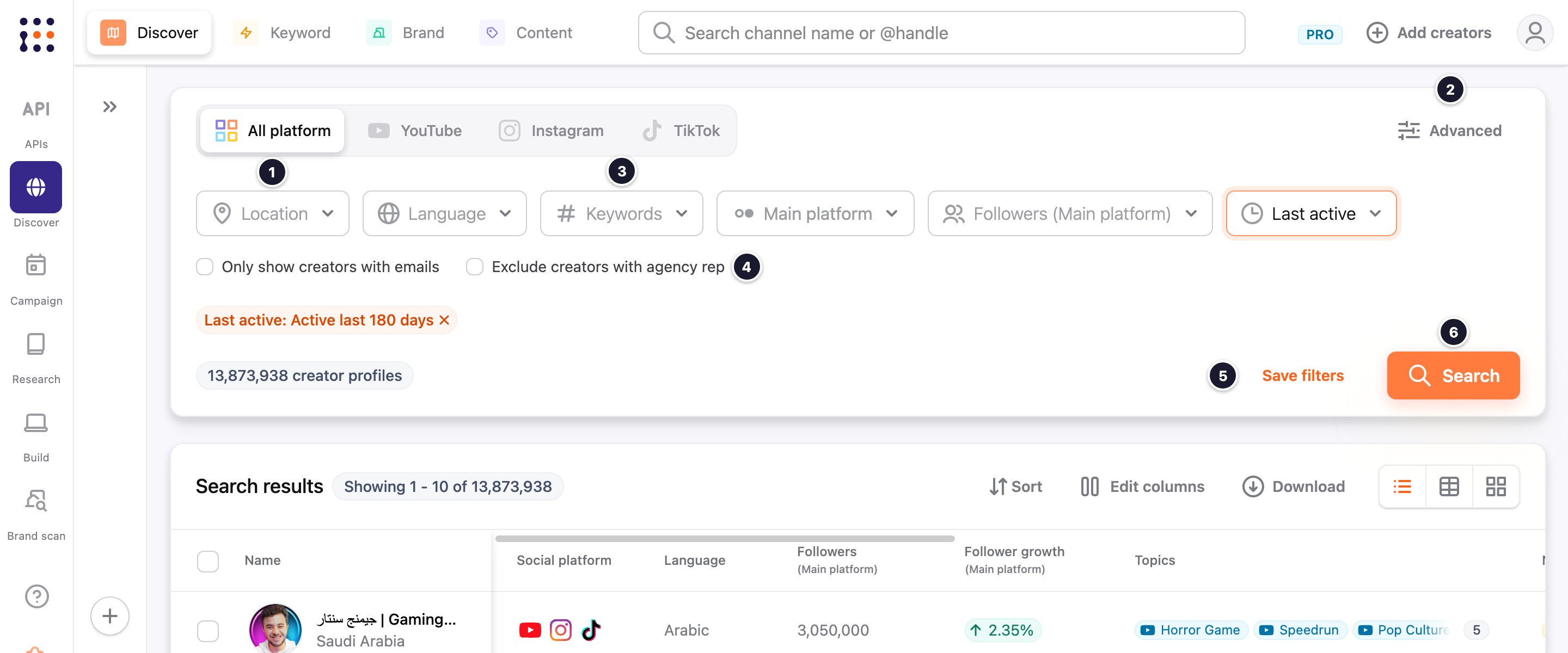Click the 5 more topics badge

coord(1476,630)
